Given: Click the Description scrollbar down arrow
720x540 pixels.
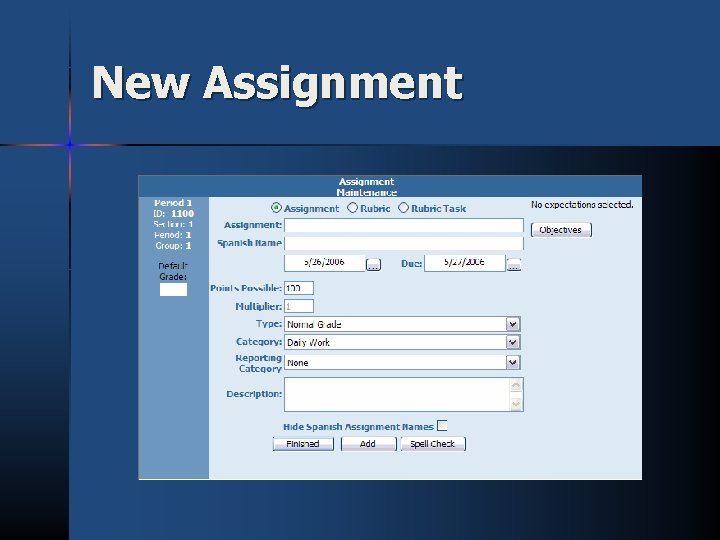Looking at the screenshot, I should click(x=516, y=404).
